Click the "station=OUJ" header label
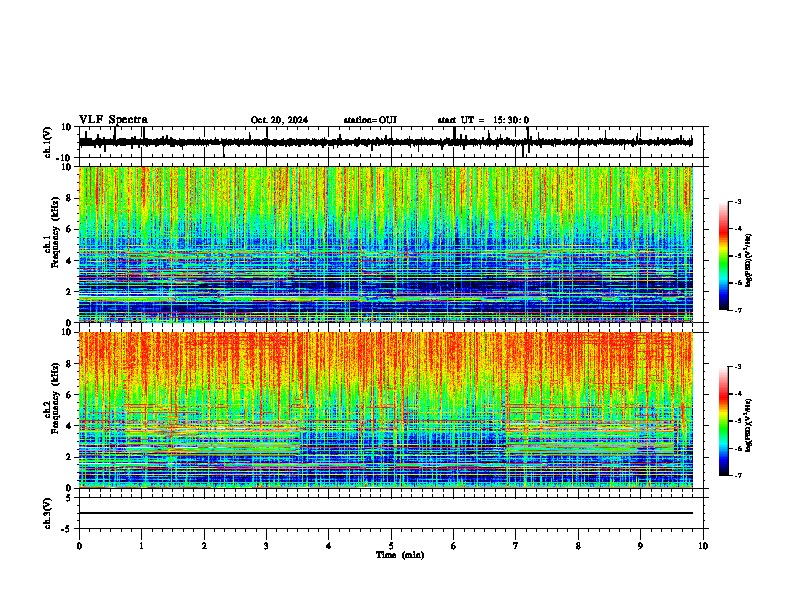 pos(370,120)
